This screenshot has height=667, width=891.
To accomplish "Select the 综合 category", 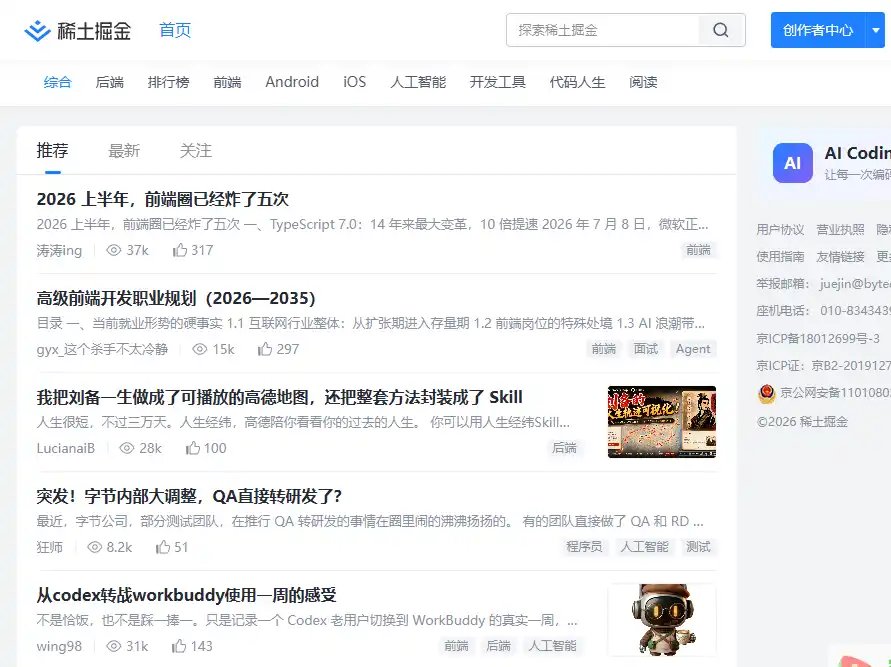I will [57, 82].
